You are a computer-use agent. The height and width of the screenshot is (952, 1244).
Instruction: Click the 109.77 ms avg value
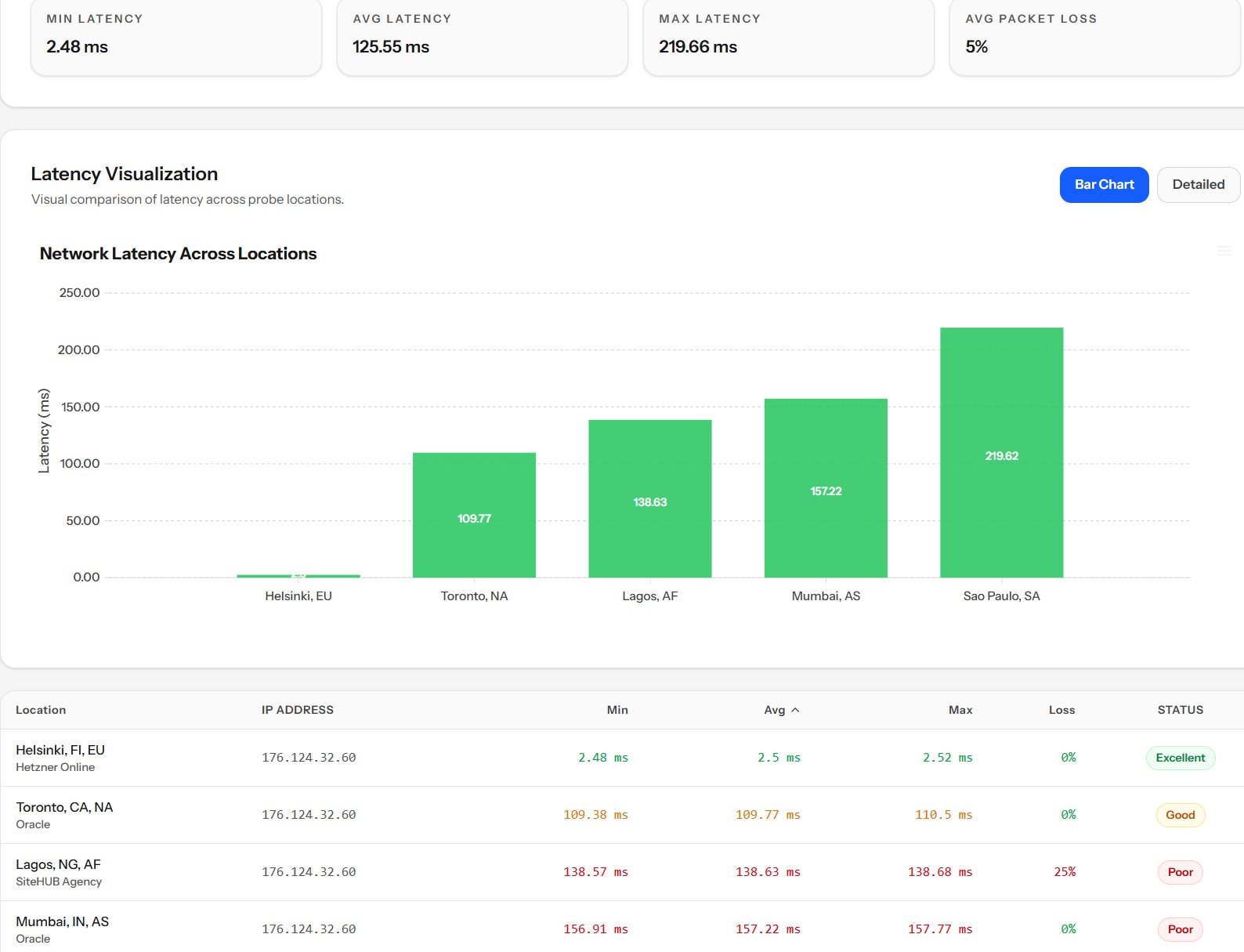(x=768, y=815)
